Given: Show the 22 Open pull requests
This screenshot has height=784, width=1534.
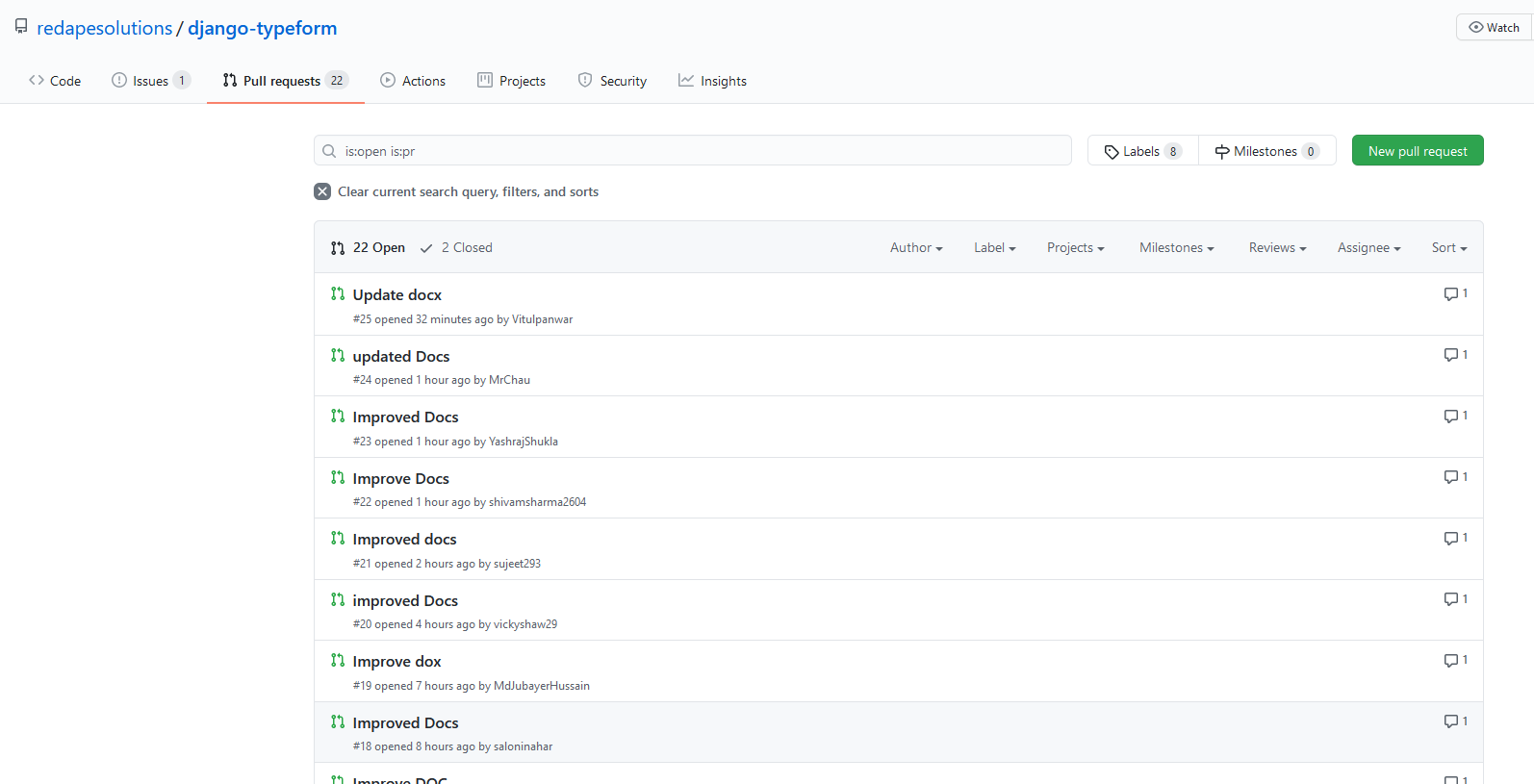Looking at the screenshot, I should pos(368,247).
